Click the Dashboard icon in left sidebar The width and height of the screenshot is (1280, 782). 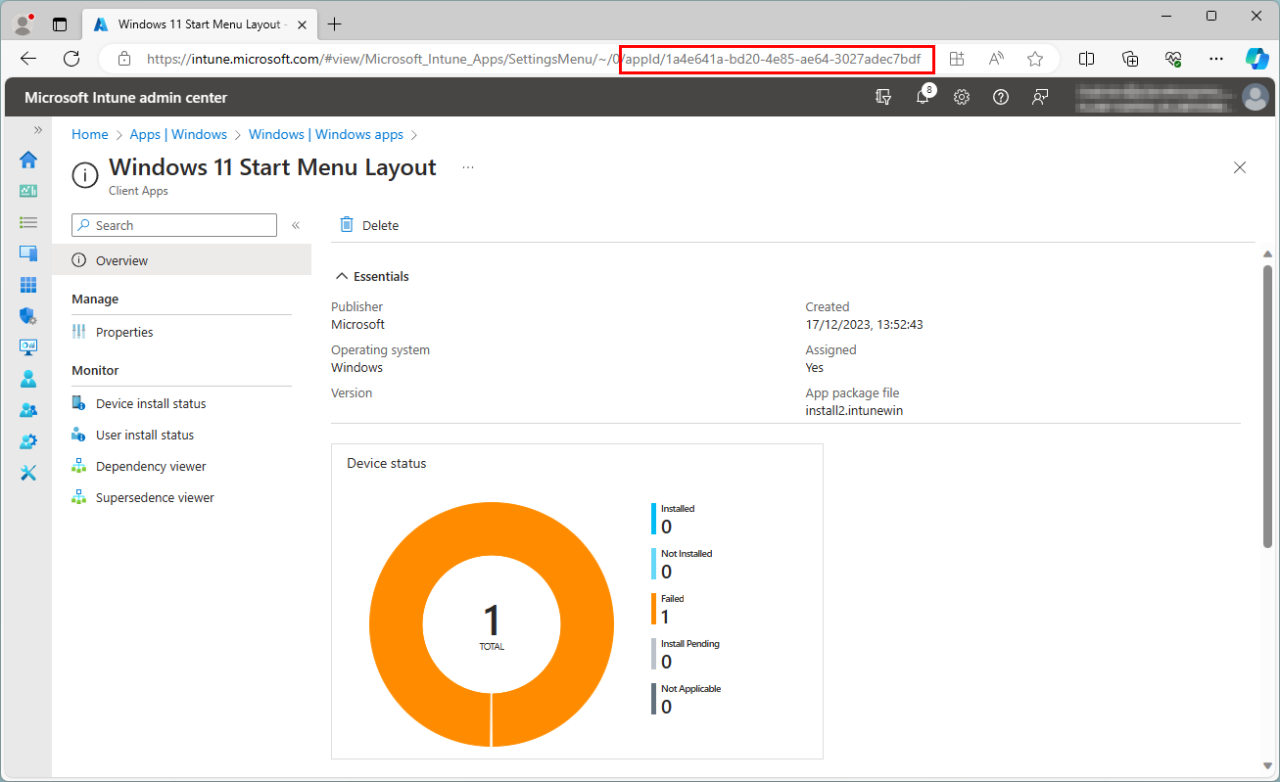click(28, 191)
